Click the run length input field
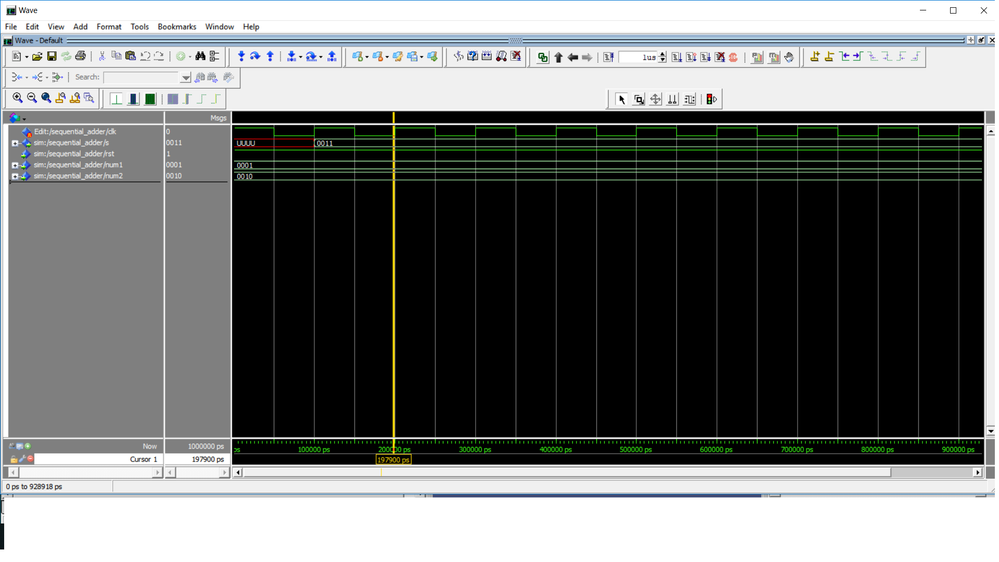Screen dimensions: 999x562 coord(637,57)
